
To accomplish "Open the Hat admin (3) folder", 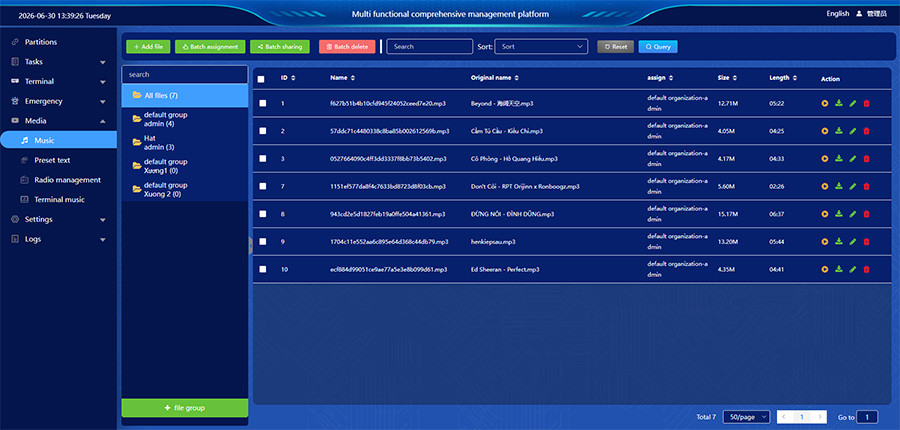I will click(x=185, y=142).
